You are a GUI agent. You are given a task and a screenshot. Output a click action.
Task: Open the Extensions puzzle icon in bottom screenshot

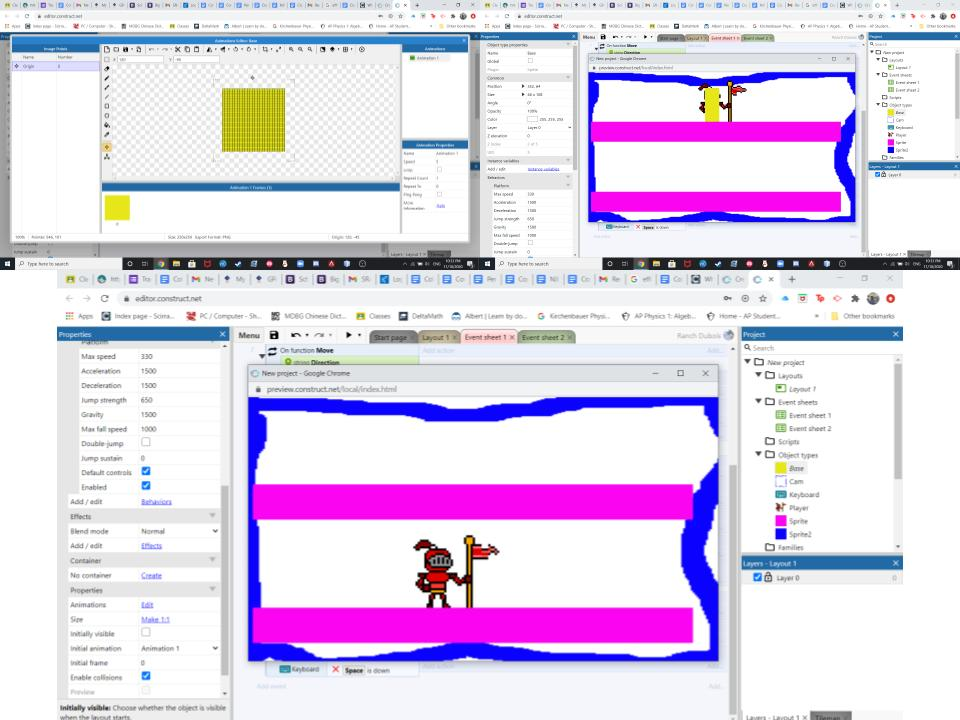click(x=855, y=298)
